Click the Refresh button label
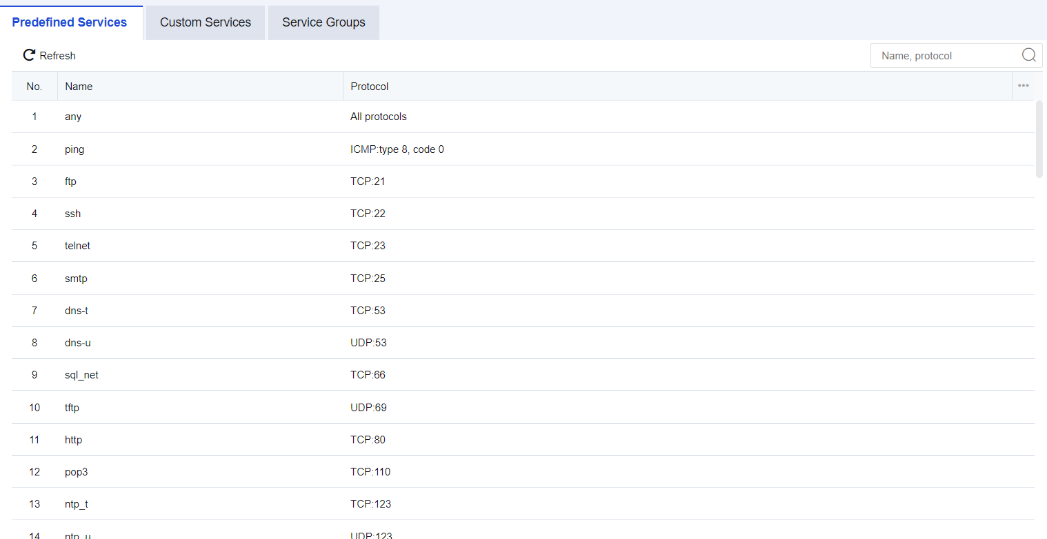The height and width of the screenshot is (539, 1047). tap(57, 56)
